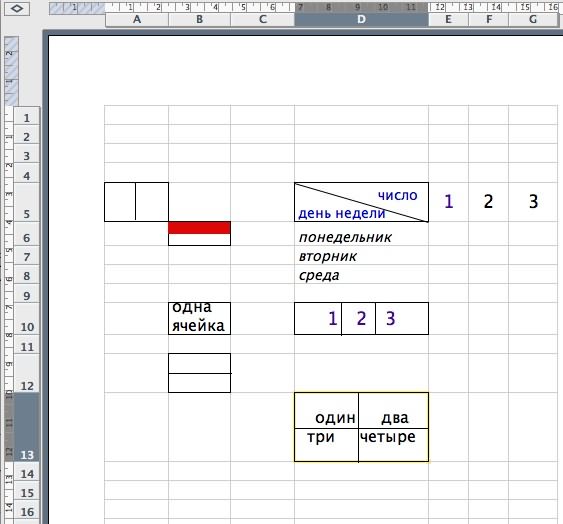Select column F header
The width and height of the screenshot is (563, 524).
(489, 19)
